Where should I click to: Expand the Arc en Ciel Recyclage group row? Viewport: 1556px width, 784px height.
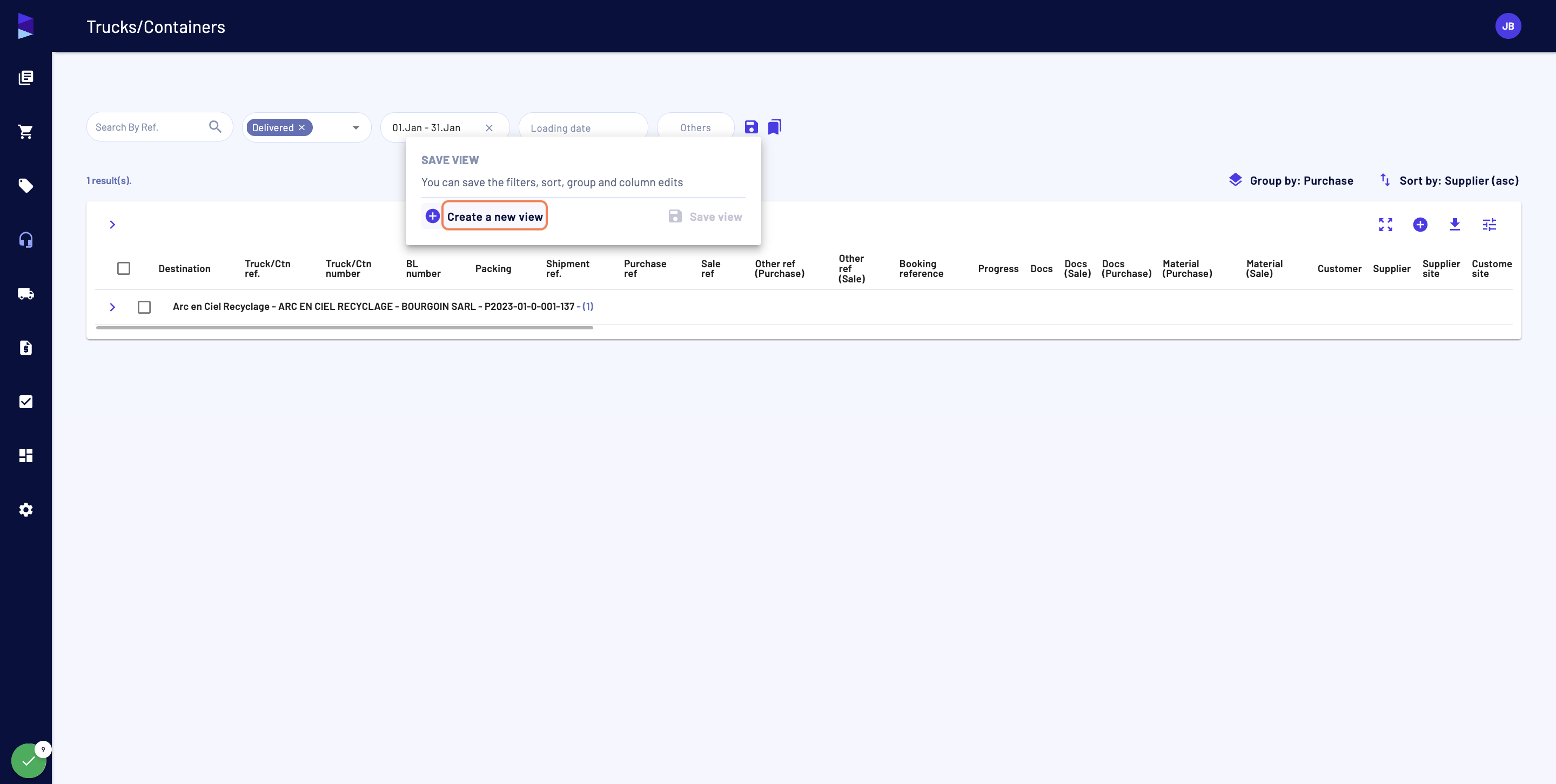112,307
